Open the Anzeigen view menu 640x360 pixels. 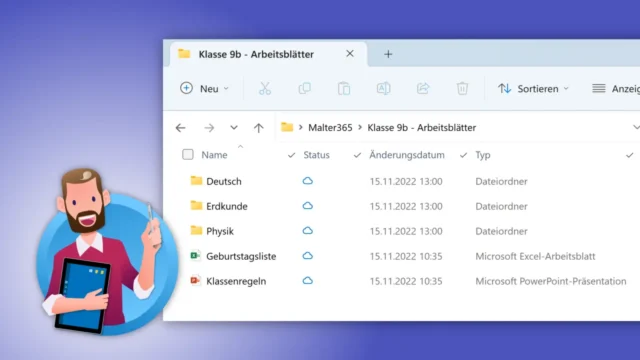(616, 89)
